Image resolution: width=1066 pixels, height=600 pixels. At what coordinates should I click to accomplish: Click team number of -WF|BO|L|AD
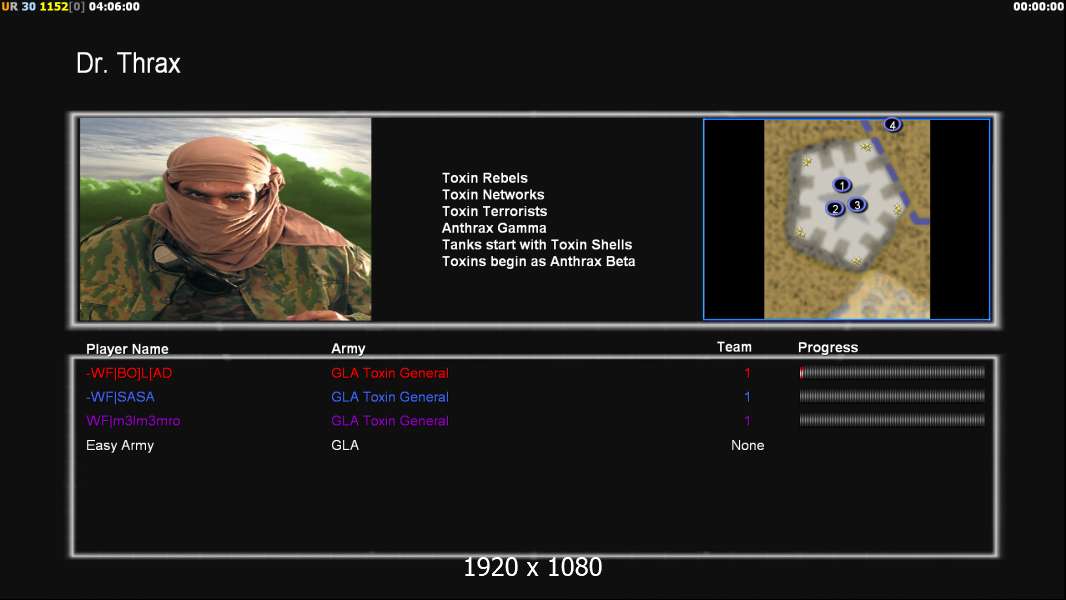[x=747, y=373]
